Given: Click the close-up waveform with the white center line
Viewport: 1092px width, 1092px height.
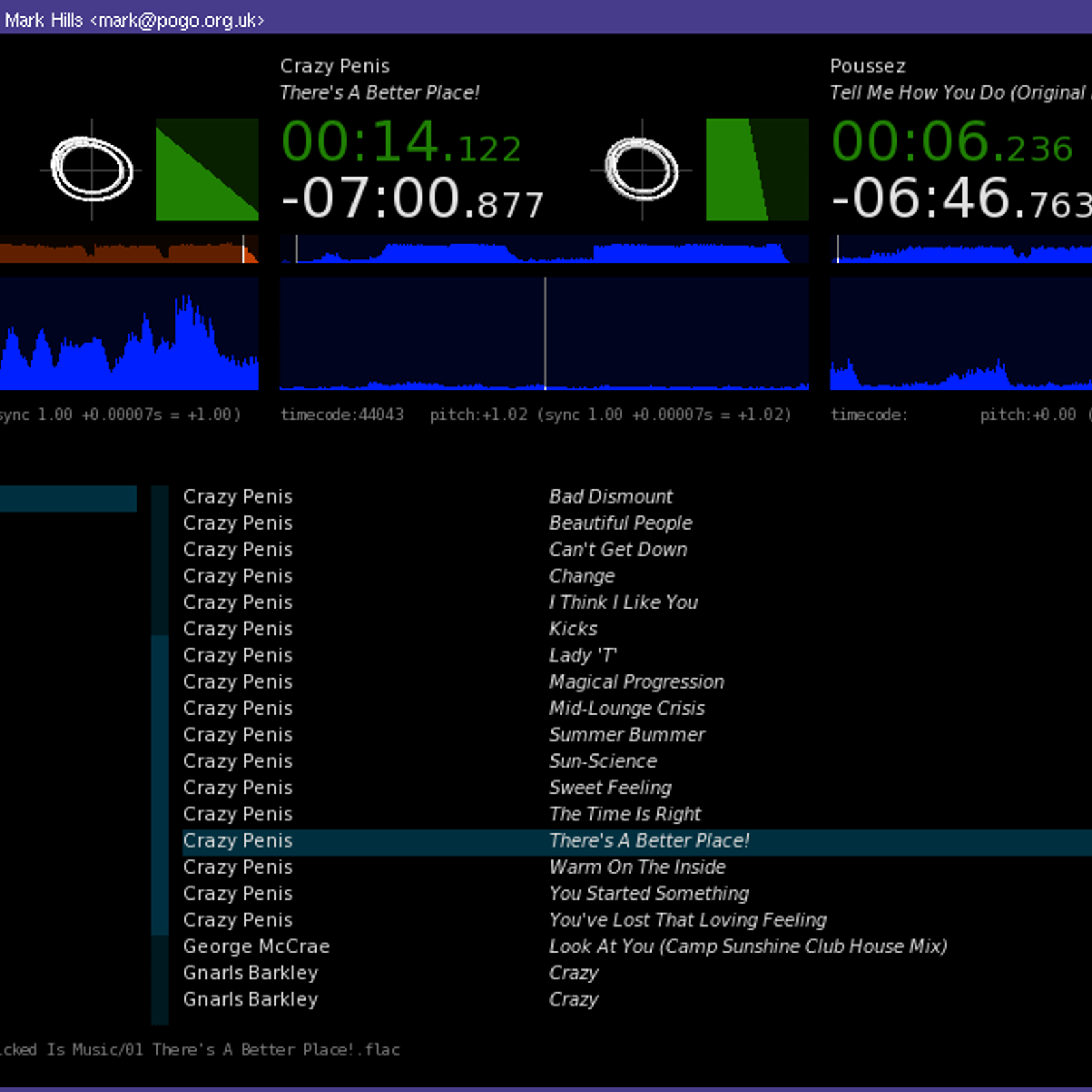Looking at the screenshot, I should (x=544, y=334).
